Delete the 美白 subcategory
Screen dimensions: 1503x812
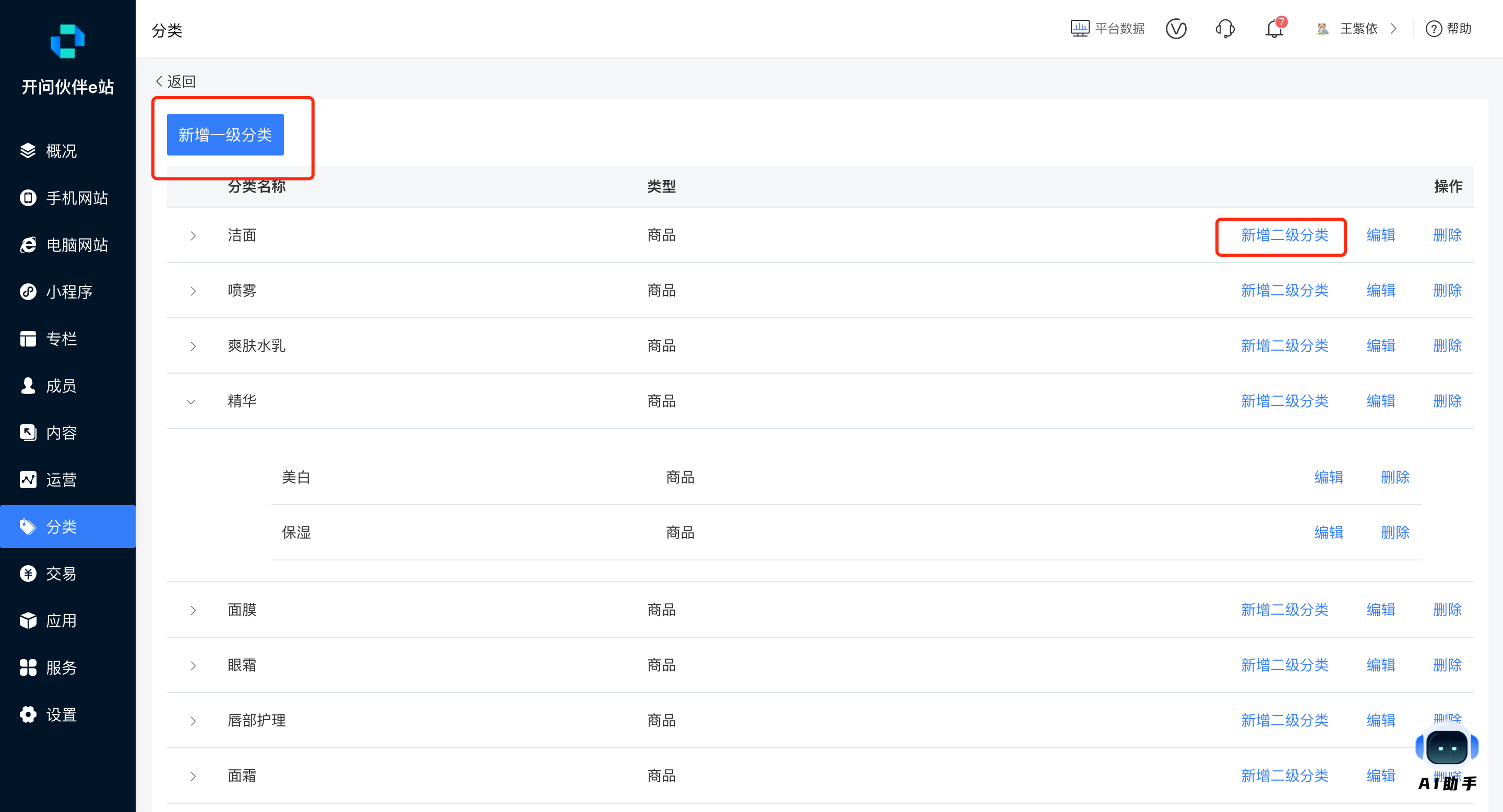(1394, 477)
